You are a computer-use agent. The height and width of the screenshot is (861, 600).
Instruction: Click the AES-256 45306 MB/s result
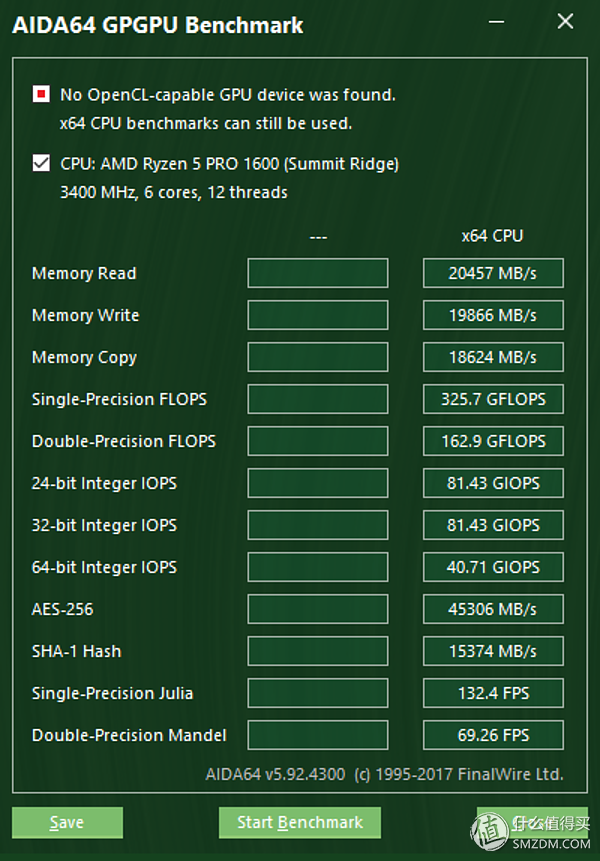(x=493, y=609)
